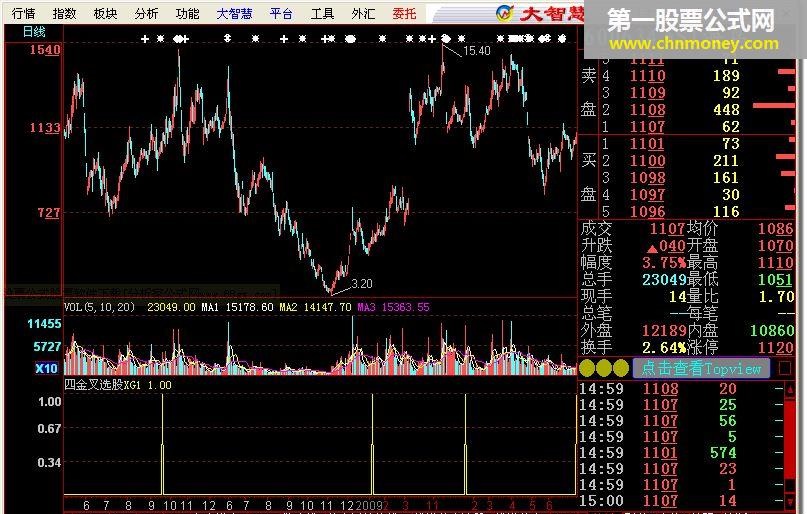Click buy level 5 price 1096
The height and width of the screenshot is (514, 807).
point(647,211)
